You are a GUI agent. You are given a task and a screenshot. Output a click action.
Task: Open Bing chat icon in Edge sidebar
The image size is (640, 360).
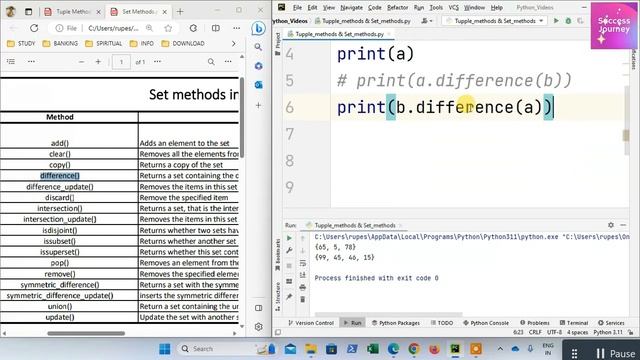tap(258, 28)
